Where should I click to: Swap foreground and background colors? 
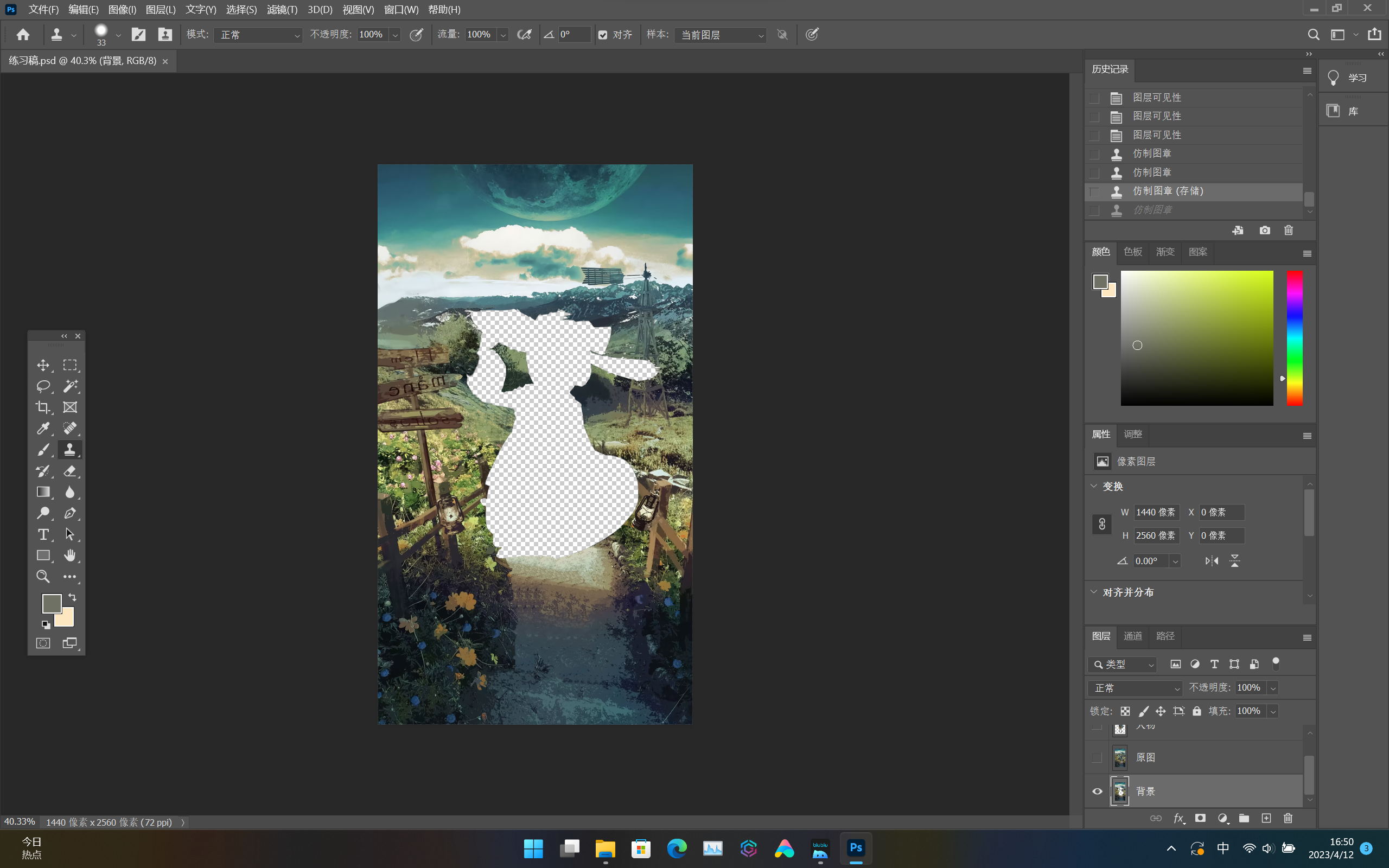tap(73, 598)
